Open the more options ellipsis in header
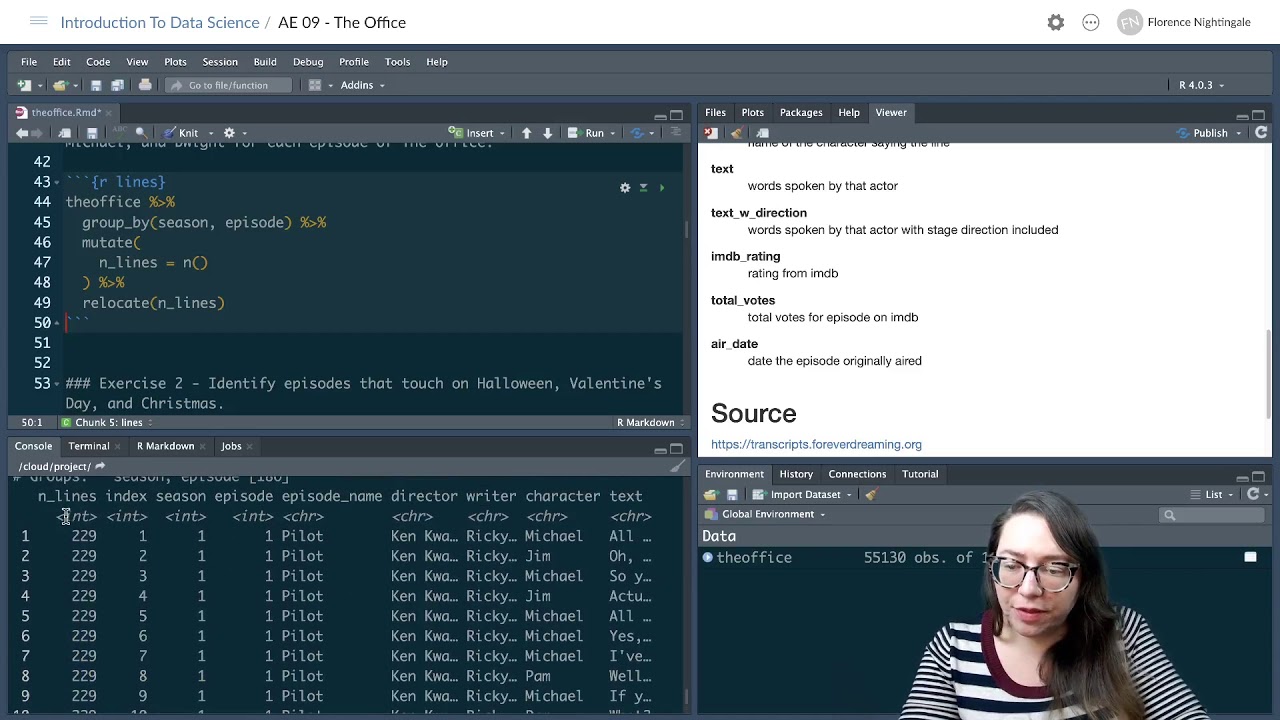1280x720 pixels. 1091,22
